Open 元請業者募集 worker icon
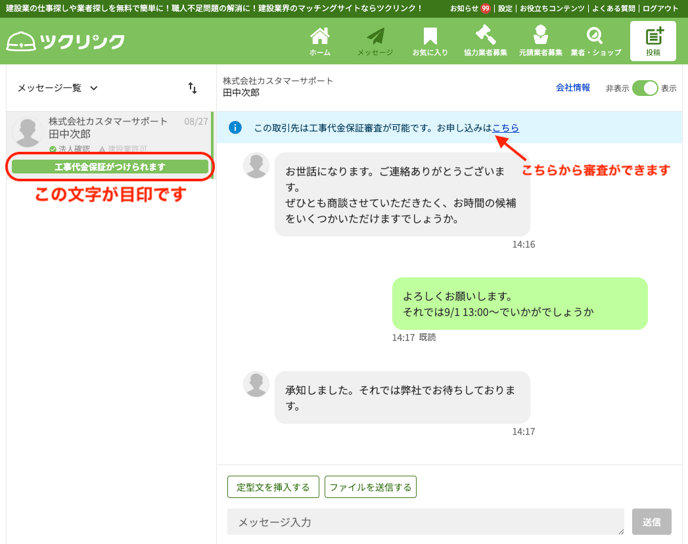This screenshot has width=688, height=544. click(541, 42)
